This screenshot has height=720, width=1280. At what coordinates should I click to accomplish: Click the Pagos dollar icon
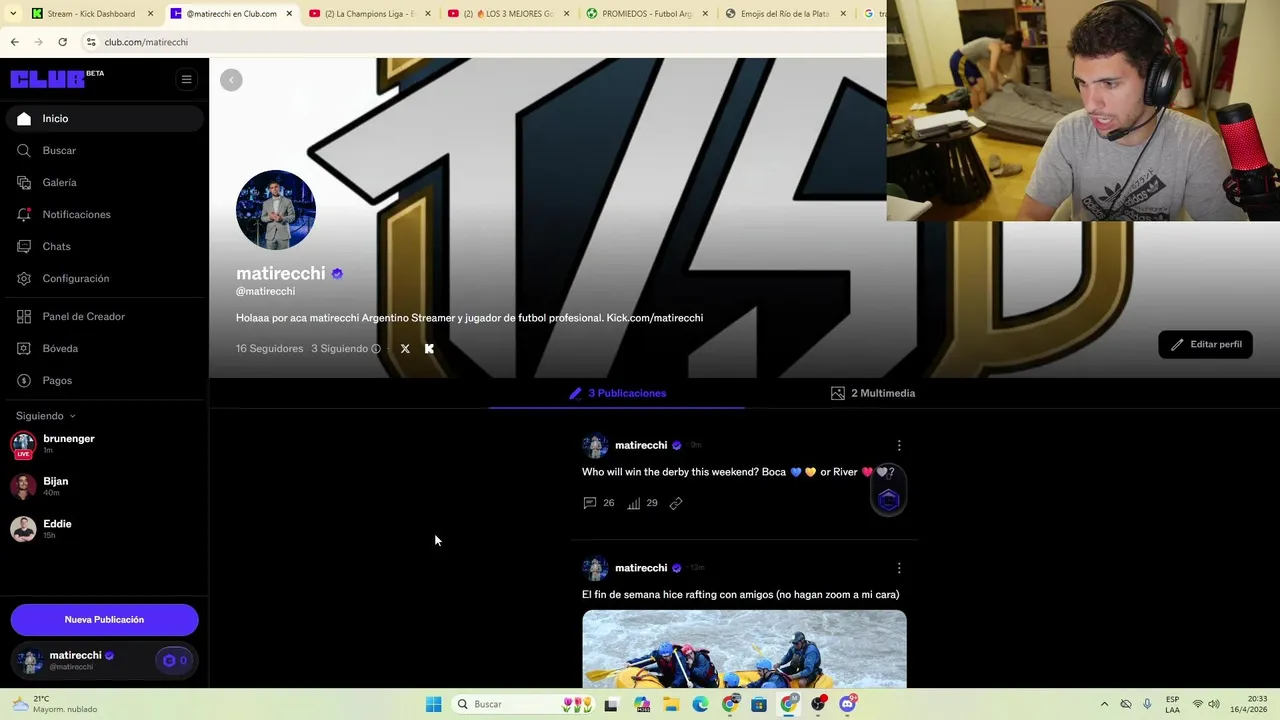(24, 380)
